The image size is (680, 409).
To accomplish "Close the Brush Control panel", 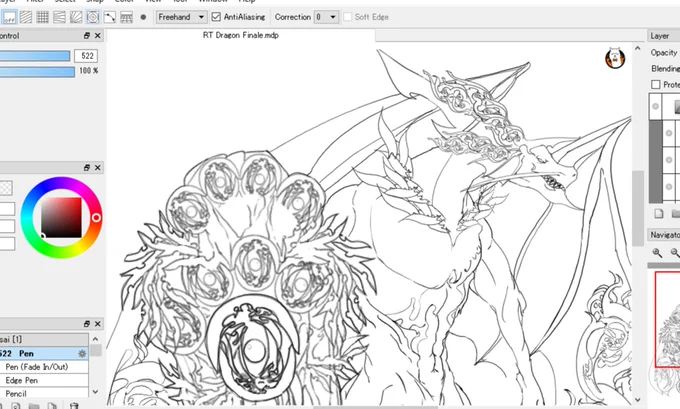I will point(98,36).
